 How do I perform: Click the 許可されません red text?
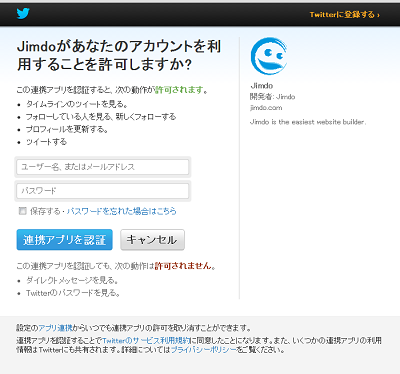tap(183, 266)
